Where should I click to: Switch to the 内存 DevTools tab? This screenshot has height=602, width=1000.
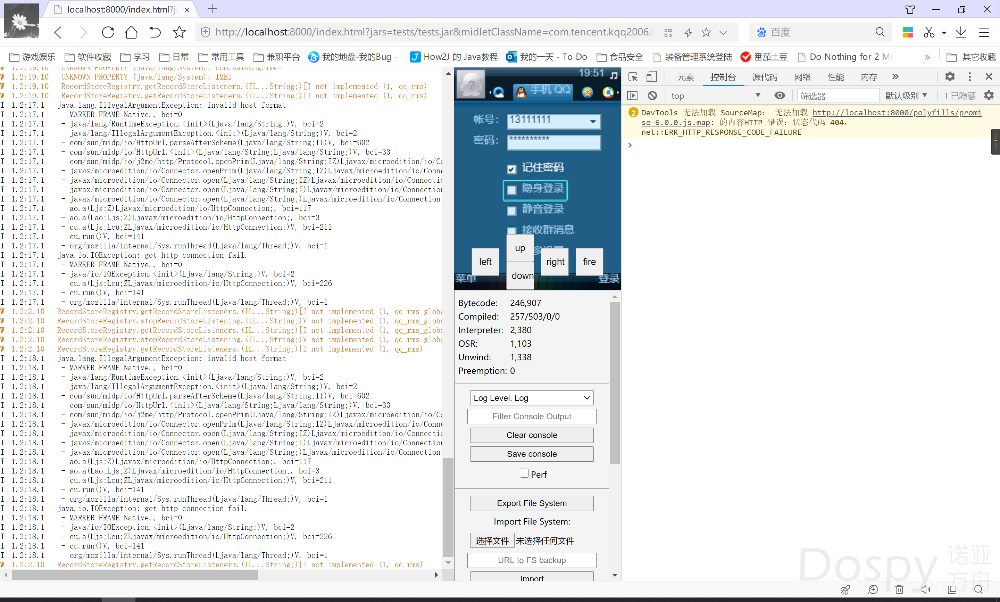tap(869, 77)
